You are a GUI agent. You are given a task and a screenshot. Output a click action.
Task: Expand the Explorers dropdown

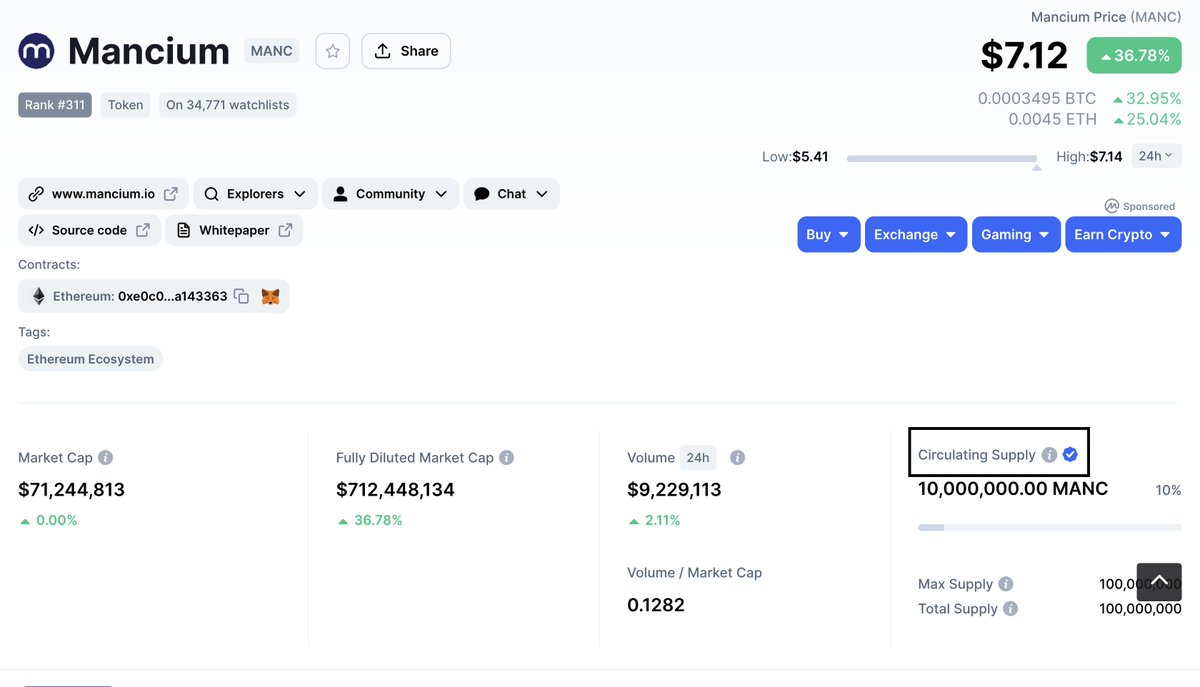pos(255,194)
